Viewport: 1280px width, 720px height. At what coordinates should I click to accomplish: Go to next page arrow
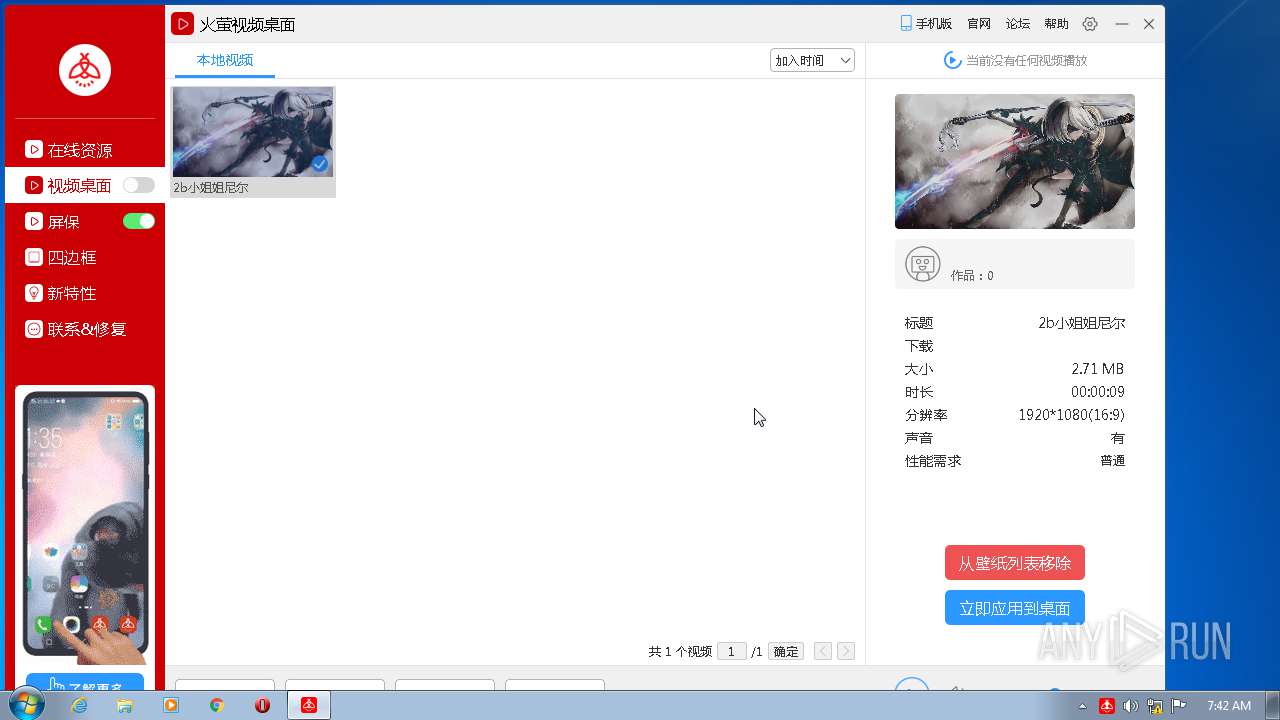click(x=846, y=651)
